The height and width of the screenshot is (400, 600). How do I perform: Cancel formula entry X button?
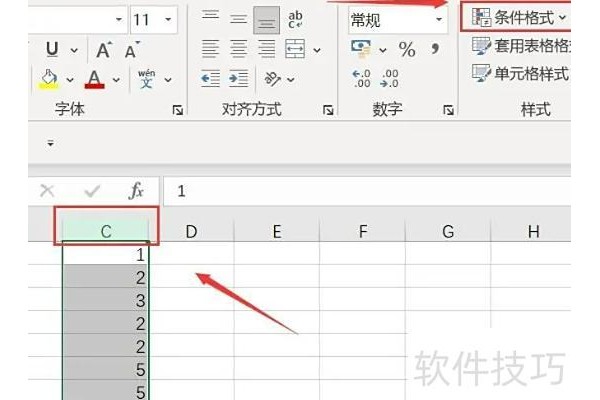(47, 191)
